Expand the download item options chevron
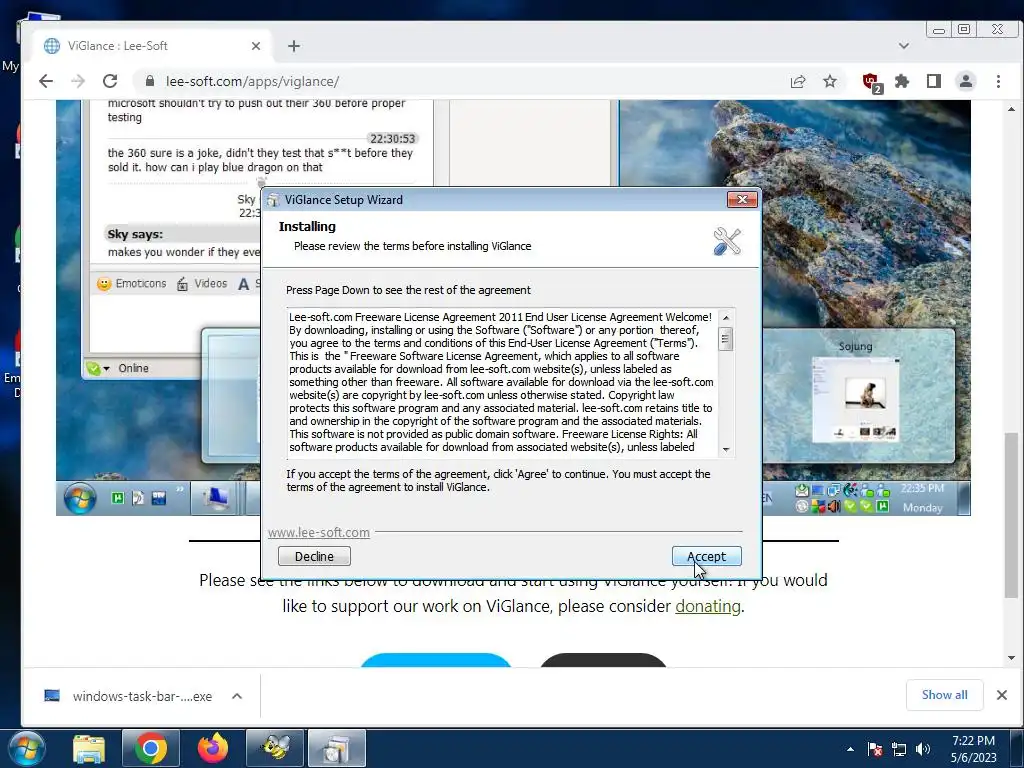The height and width of the screenshot is (768, 1024). point(237,696)
